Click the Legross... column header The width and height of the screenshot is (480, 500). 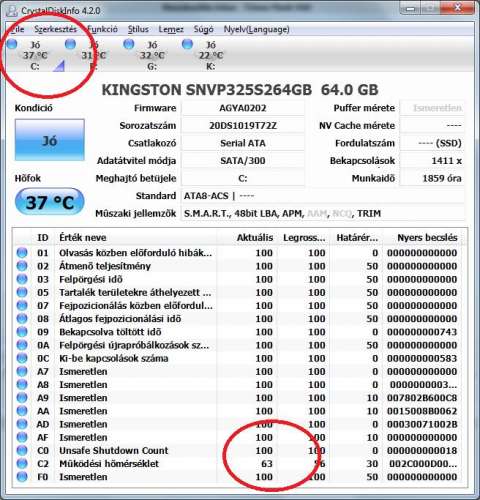point(304,238)
